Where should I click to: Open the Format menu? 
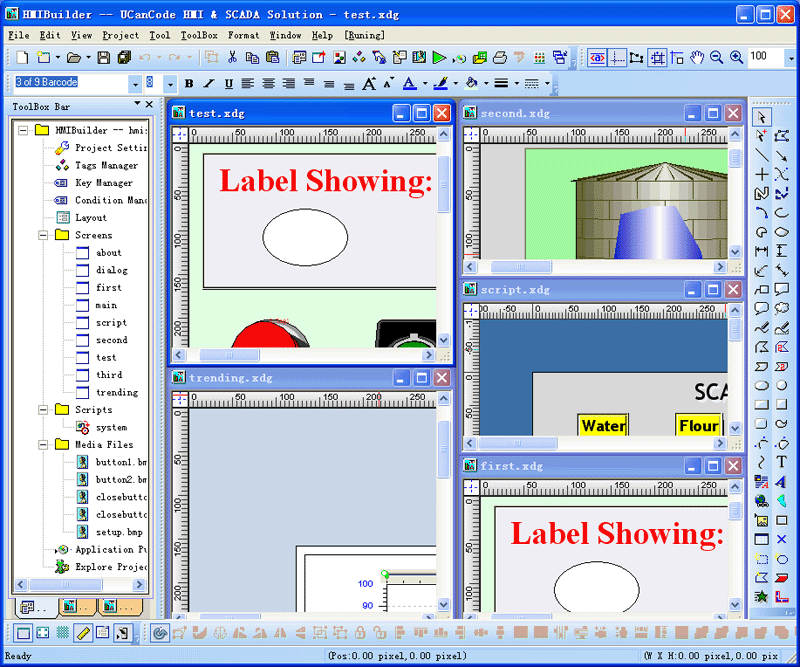click(243, 35)
